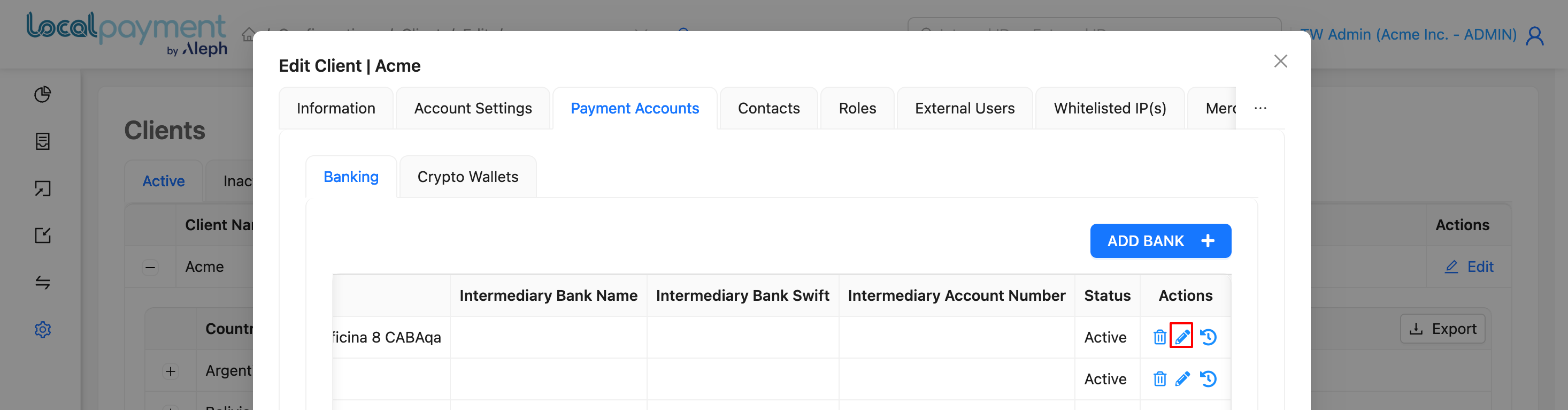Collapse the Acme client row

coord(150,268)
